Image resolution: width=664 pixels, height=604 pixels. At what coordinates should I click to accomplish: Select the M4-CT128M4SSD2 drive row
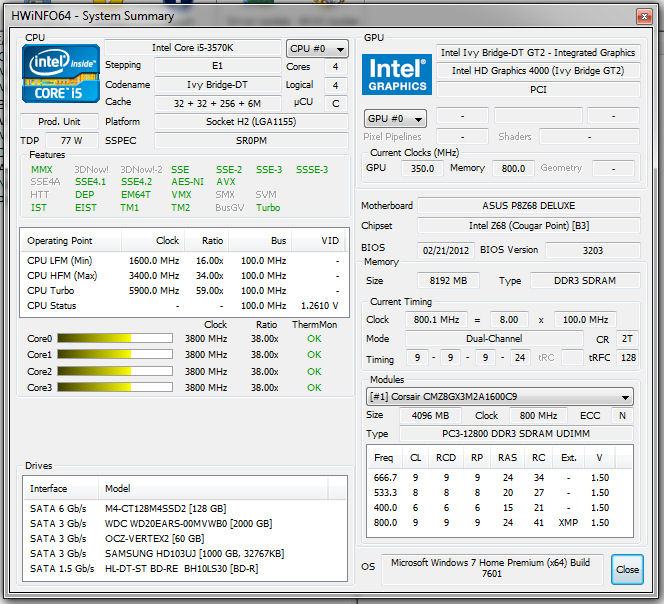185,508
